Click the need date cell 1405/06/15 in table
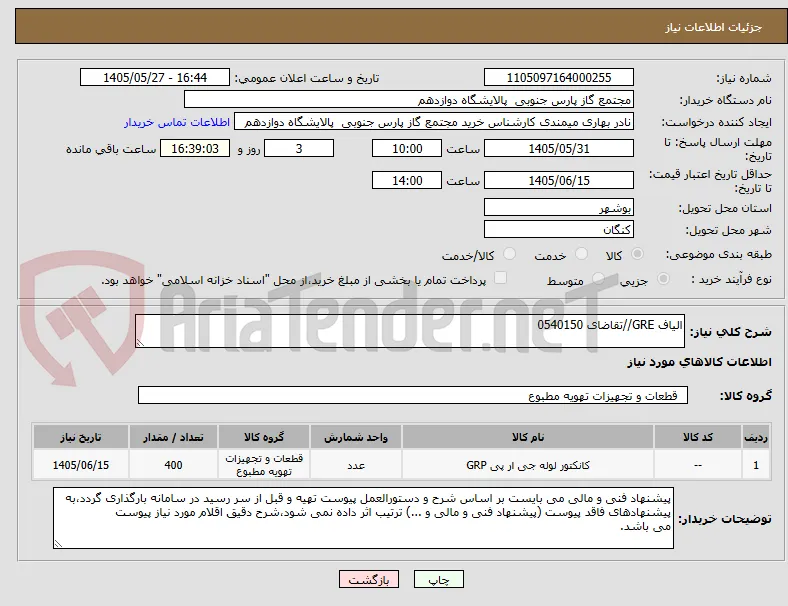This screenshot has width=788, height=606. (x=81, y=465)
